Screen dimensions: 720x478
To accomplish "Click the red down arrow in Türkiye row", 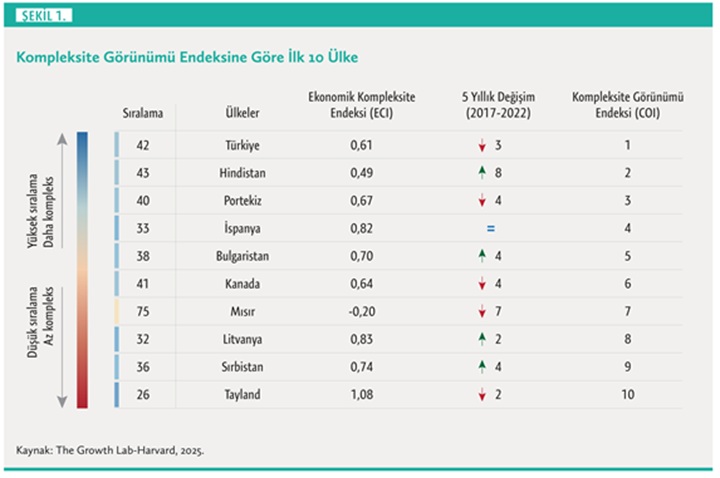I will [480, 146].
